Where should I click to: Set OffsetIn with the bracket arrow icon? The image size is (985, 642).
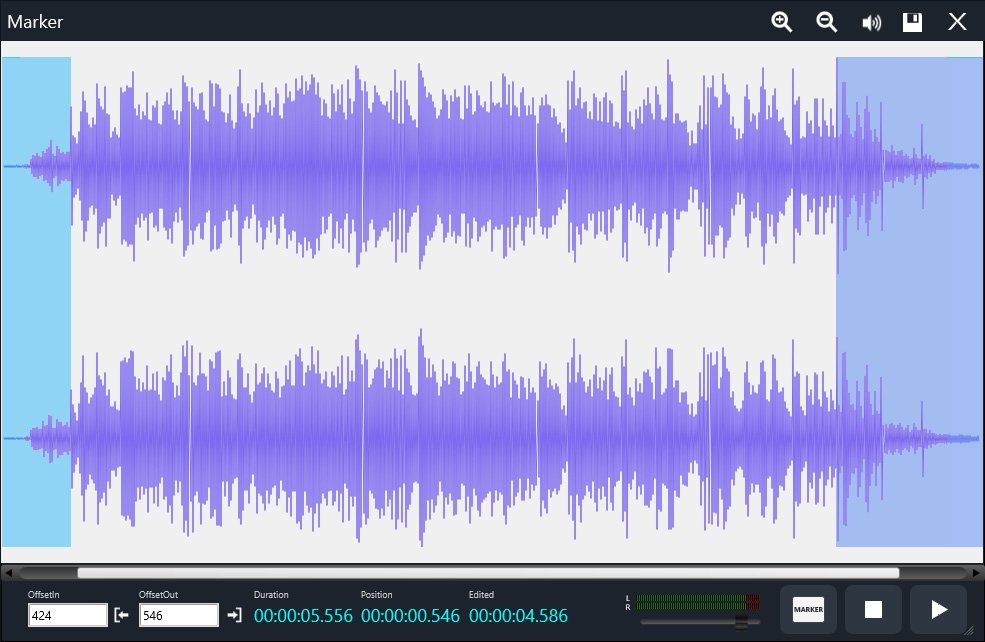(121, 615)
